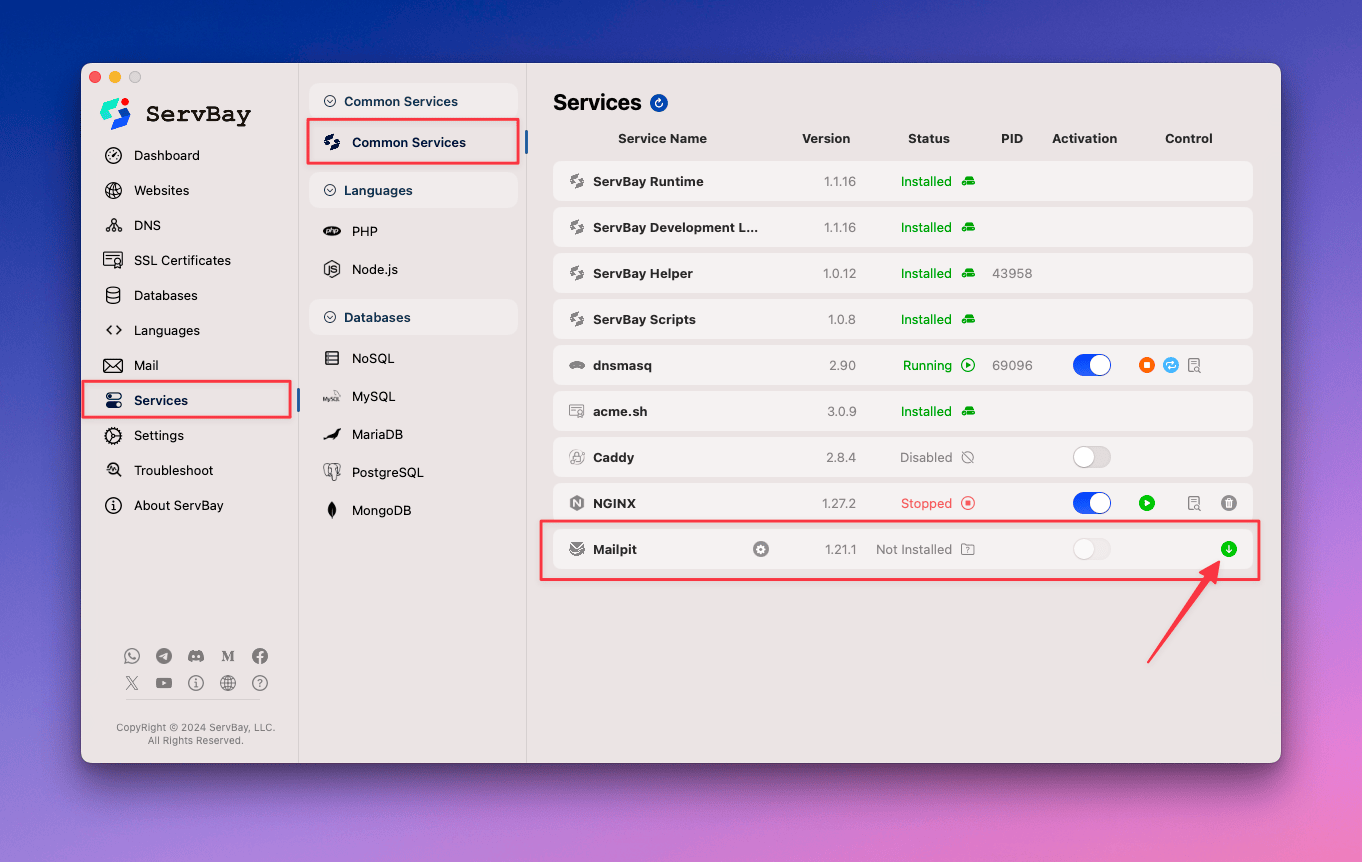
Task: Stop the dnsmasq service
Action: tap(1146, 365)
